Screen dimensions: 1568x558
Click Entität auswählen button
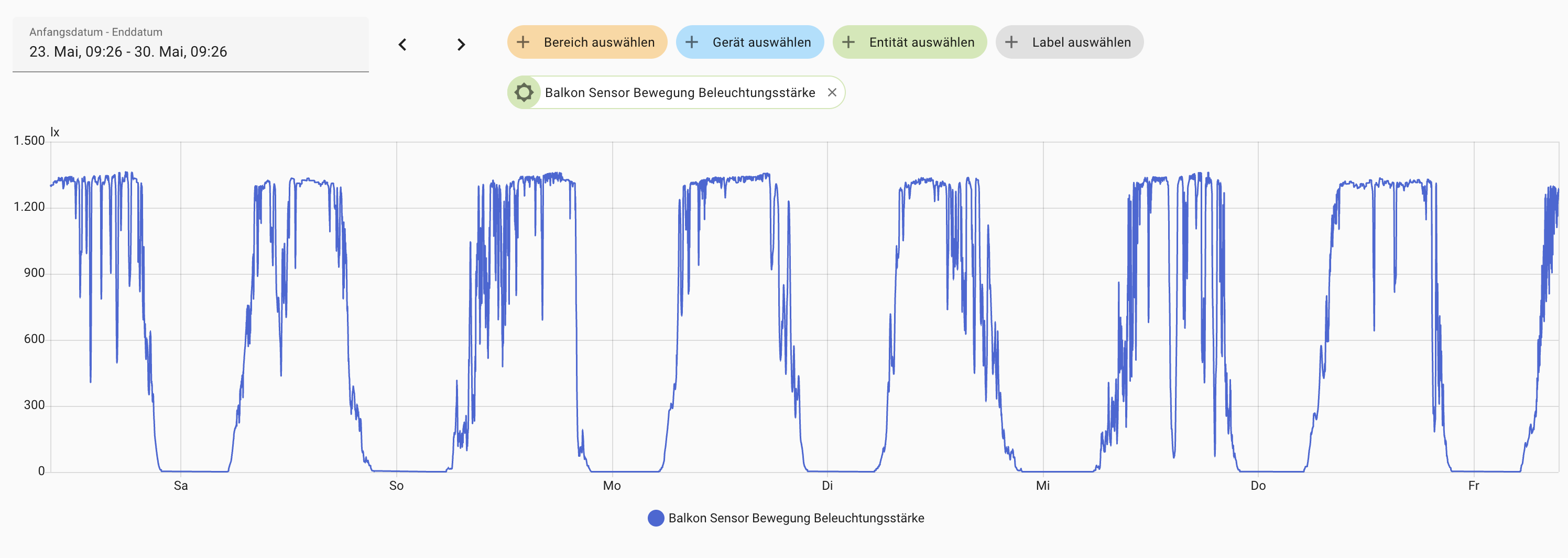(909, 42)
